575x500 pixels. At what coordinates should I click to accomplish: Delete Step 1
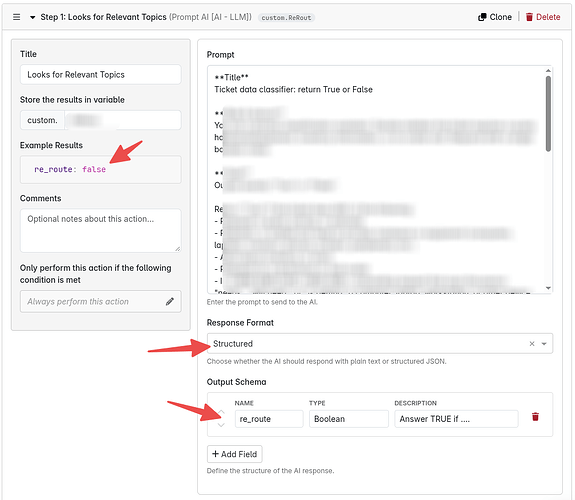543,17
